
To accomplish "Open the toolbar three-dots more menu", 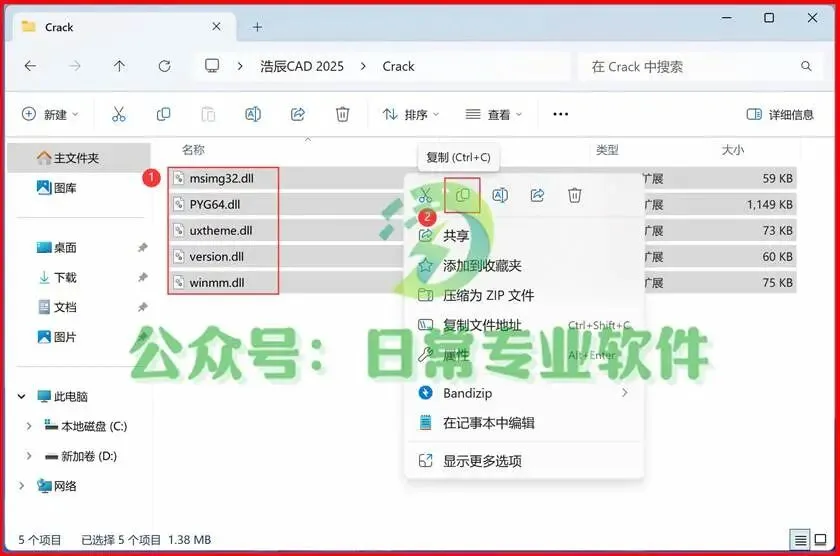I will [x=560, y=114].
